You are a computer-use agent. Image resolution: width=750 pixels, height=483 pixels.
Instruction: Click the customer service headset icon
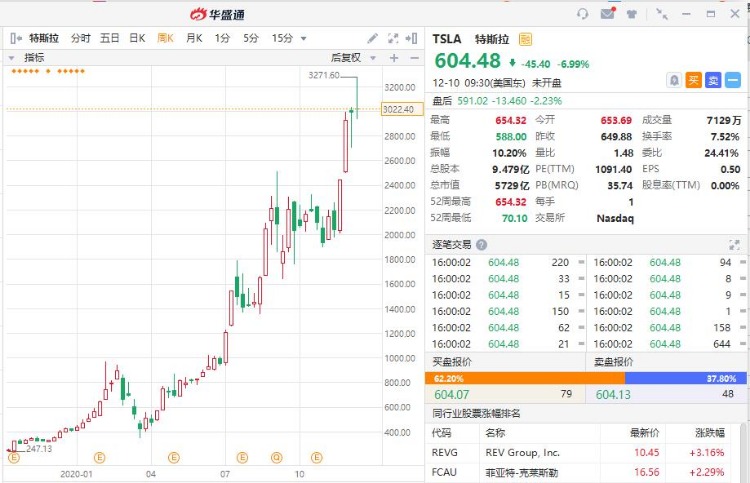click(582, 14)
